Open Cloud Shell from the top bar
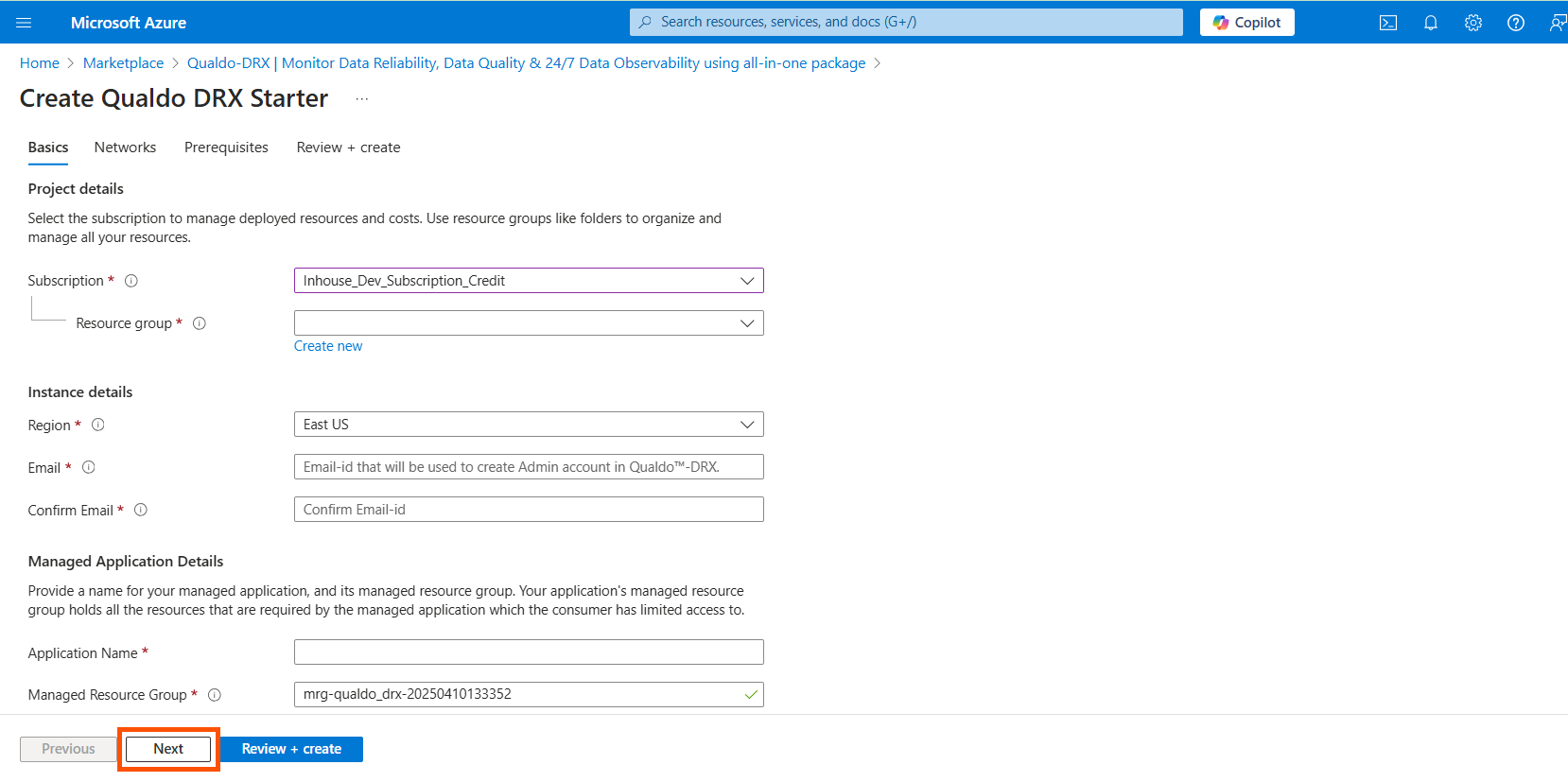The height and width of the screenshot is (782, 1568). click(x=1388, y=23)
